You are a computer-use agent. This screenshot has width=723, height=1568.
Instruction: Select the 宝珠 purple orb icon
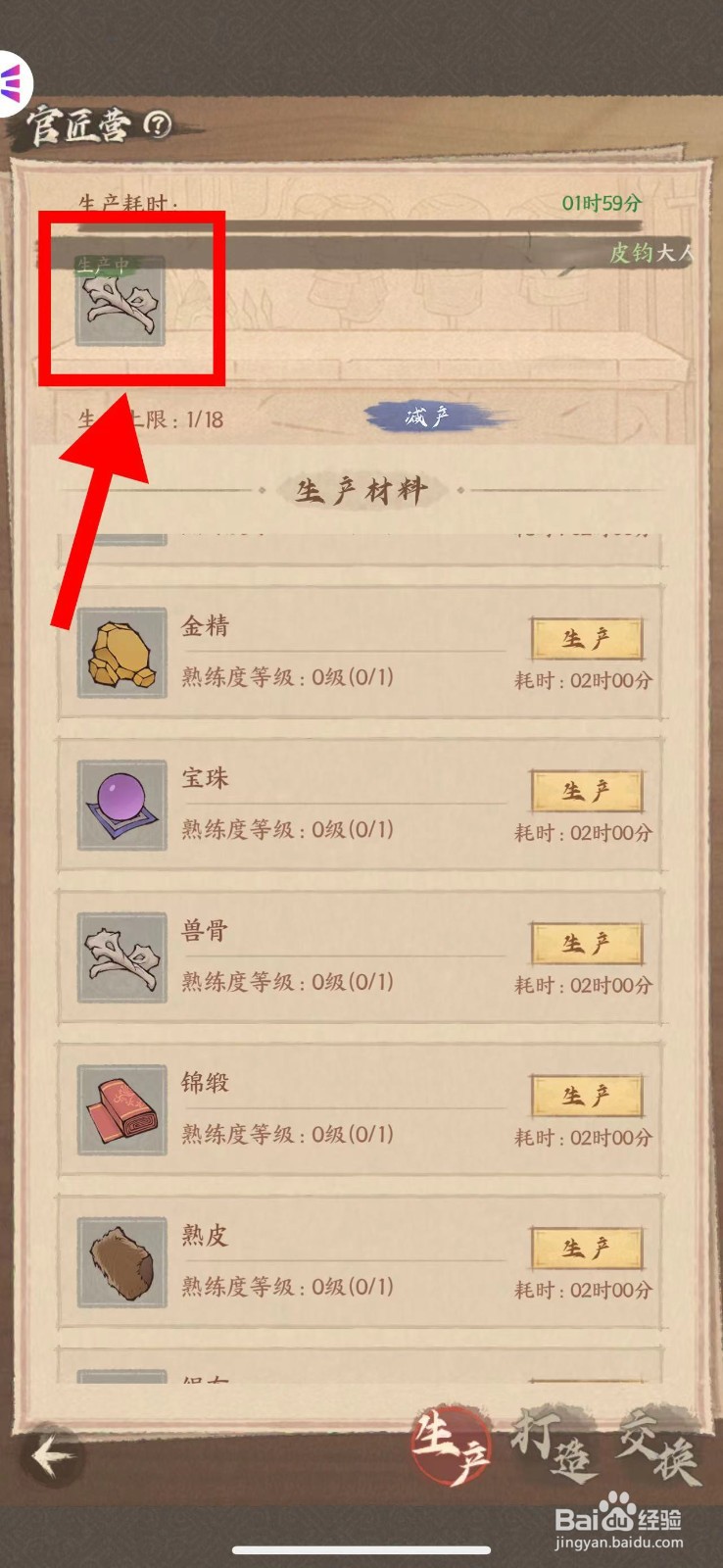122,805
